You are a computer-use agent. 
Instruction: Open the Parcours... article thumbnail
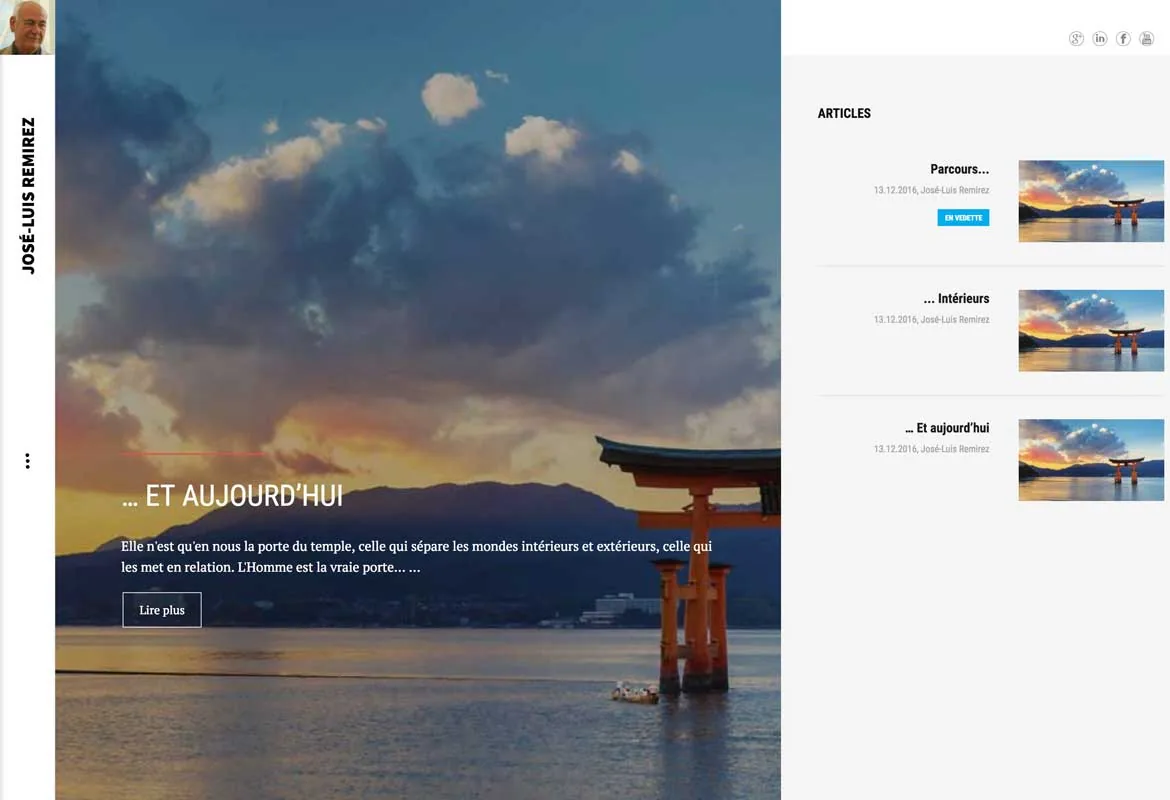[1091, 201]
